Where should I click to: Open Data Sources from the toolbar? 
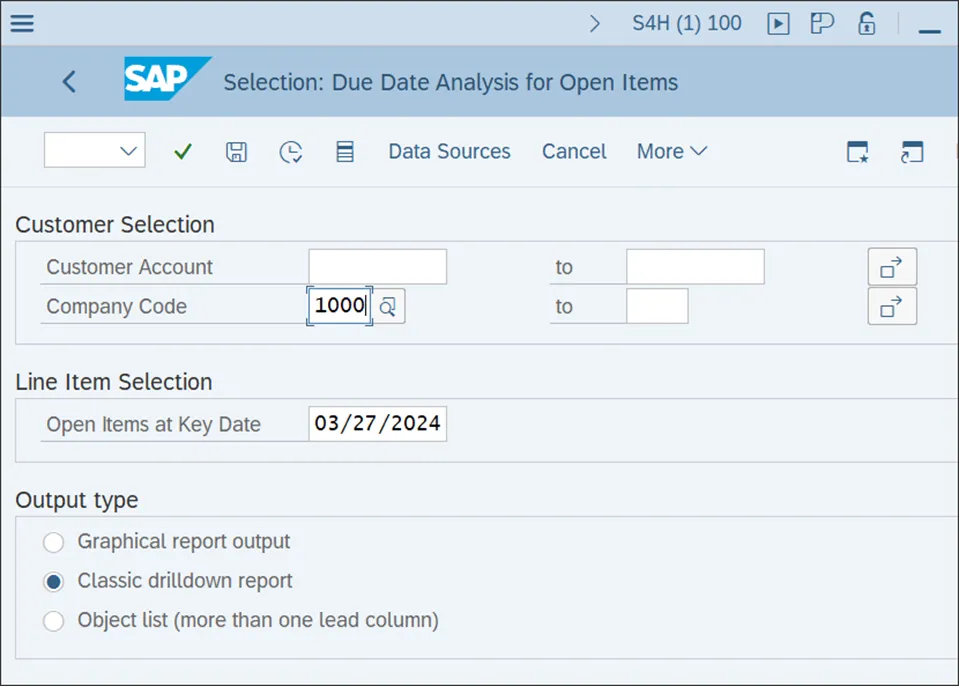click(449, 152)
